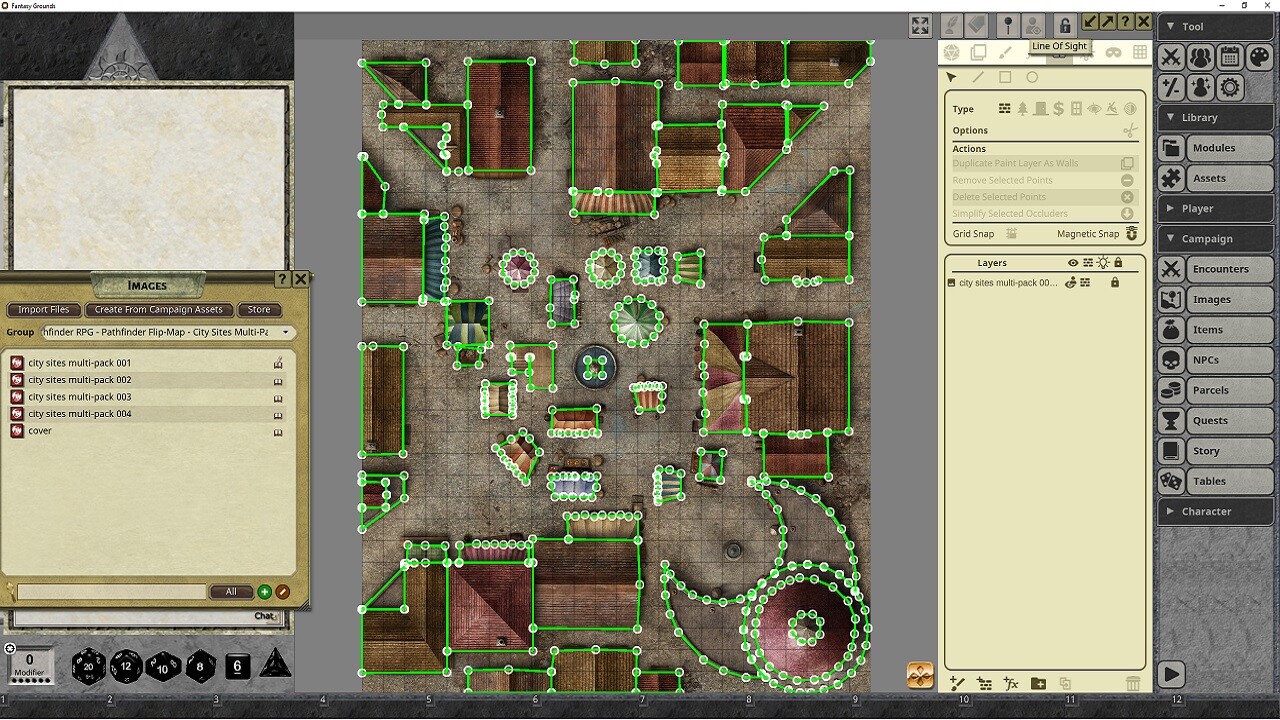This screenshot has height=720, width=1280.
Task: Create a new folder in the Layers panel
Action: tap(1038, 683)
